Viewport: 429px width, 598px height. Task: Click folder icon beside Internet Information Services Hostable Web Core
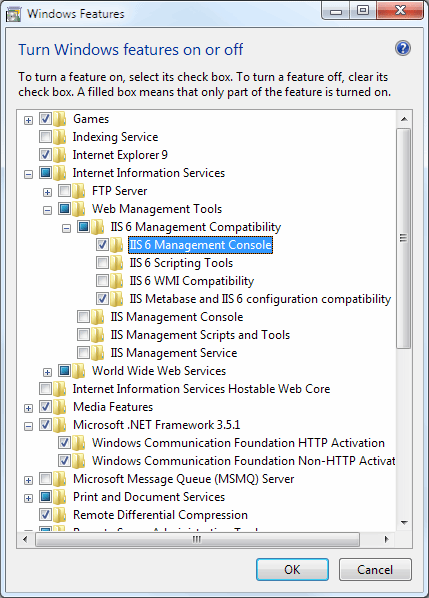(x=59, y=389)
